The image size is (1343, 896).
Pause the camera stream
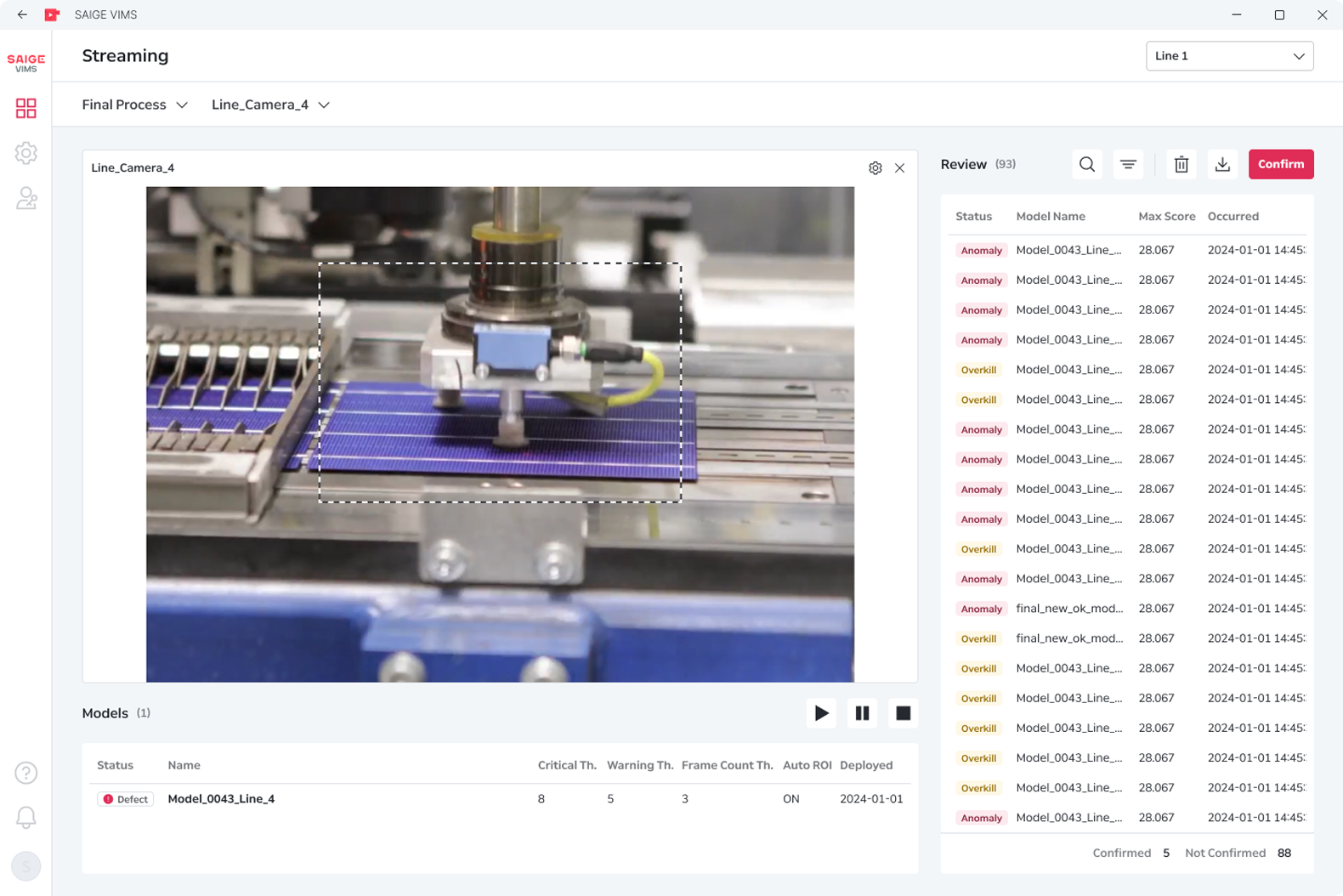coord(862,713)
